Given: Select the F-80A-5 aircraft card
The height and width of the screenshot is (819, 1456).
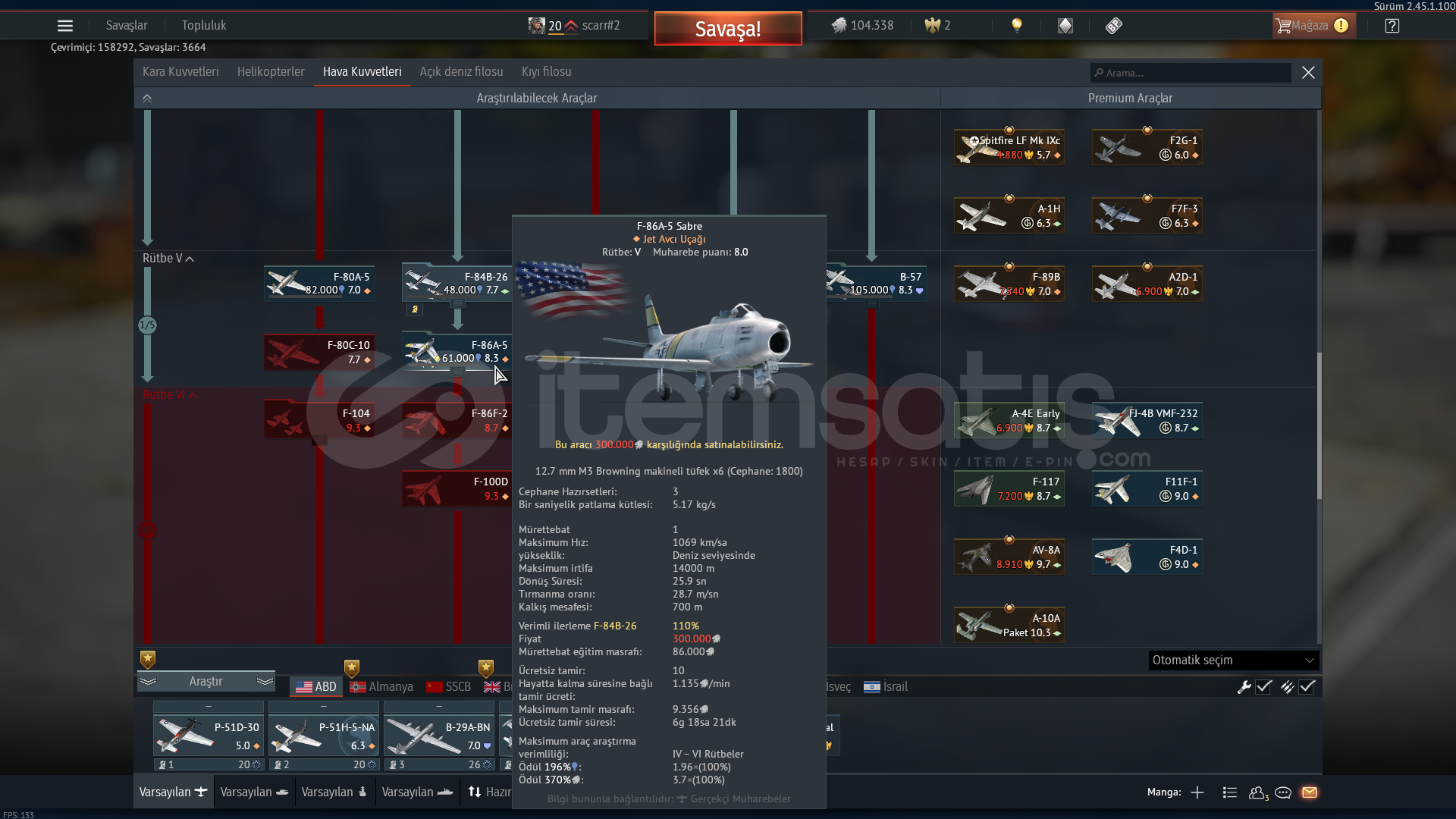Looking at the screenshot, I should tap(319, 284).
